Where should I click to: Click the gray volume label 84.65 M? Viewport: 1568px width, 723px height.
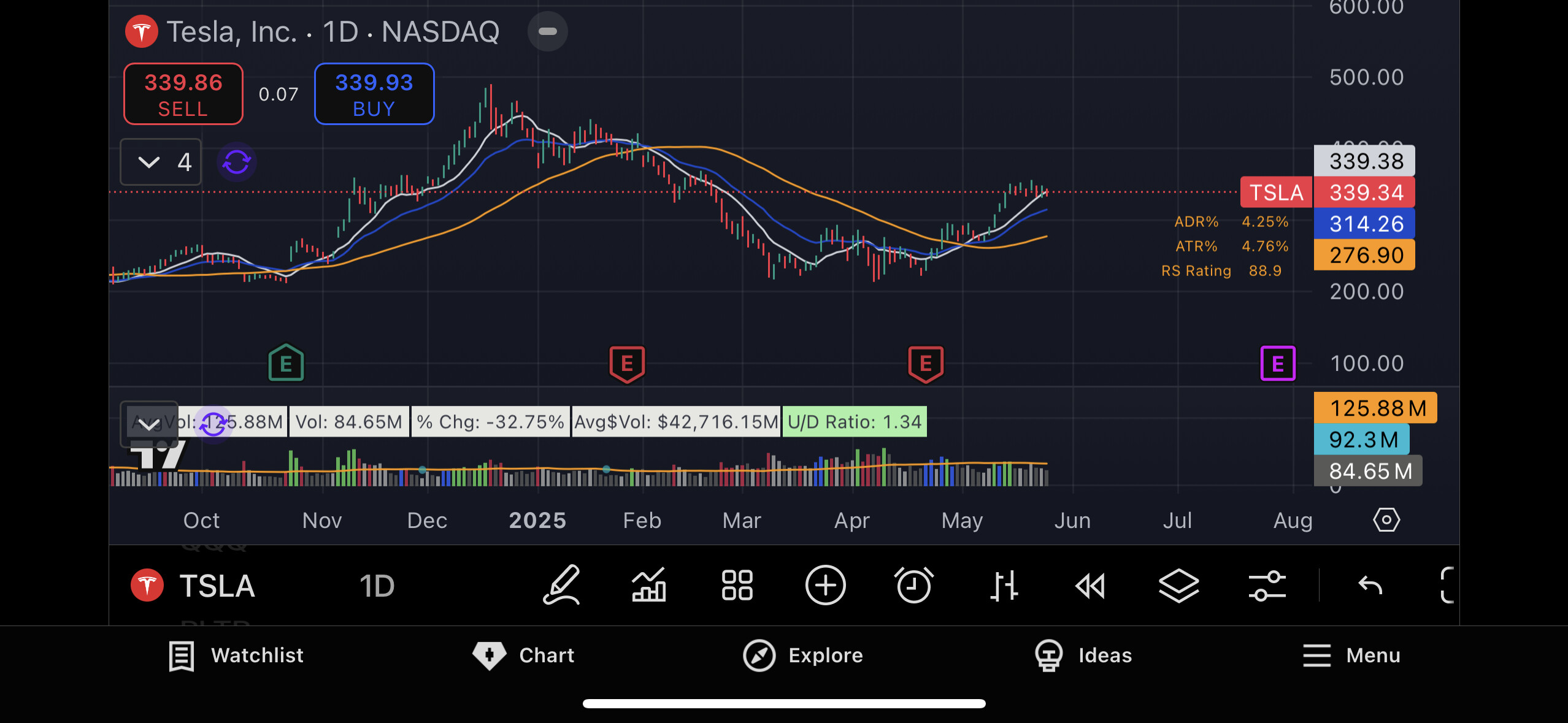pyautogui.click(x=1369, y=471)
